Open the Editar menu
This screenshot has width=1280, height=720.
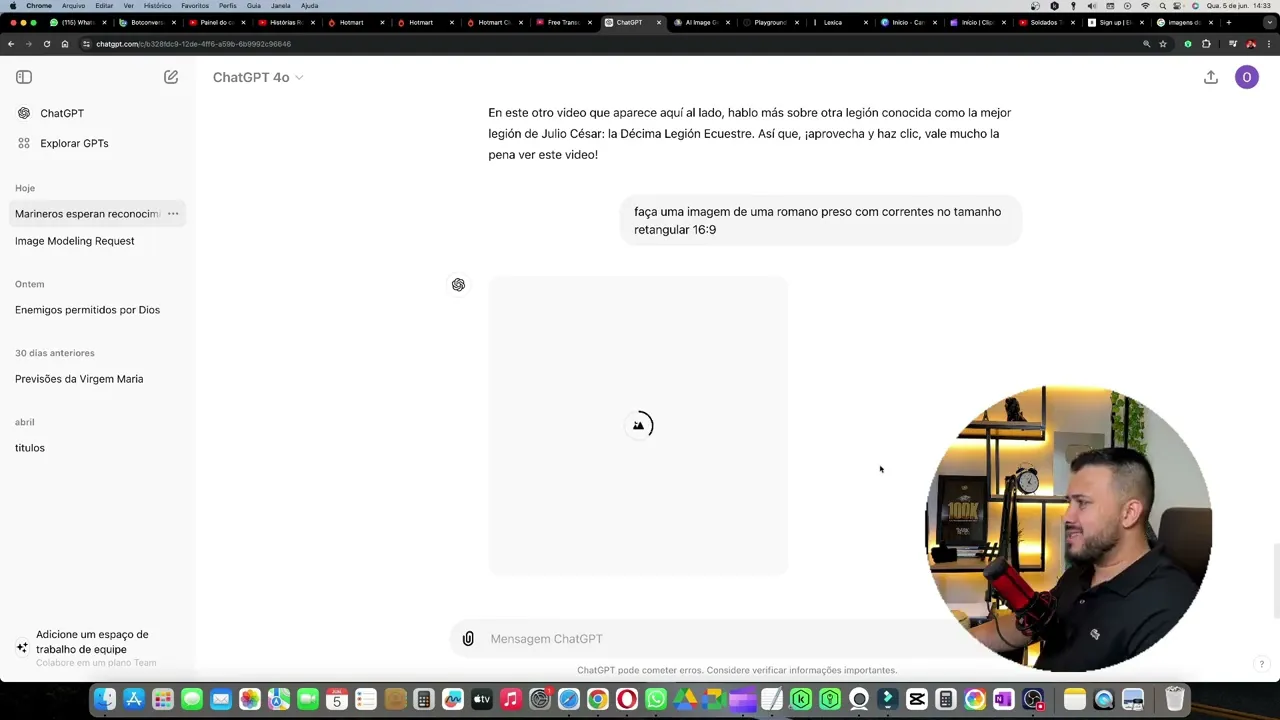click(104, 6)
